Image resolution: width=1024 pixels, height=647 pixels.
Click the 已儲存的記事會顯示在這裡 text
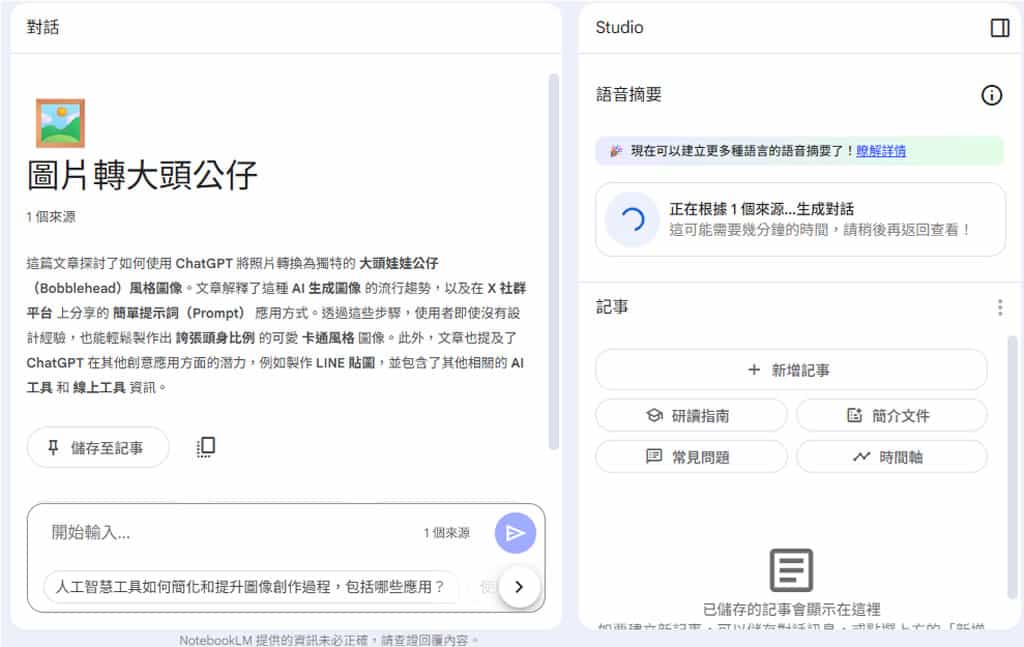(x=791, y=610)
